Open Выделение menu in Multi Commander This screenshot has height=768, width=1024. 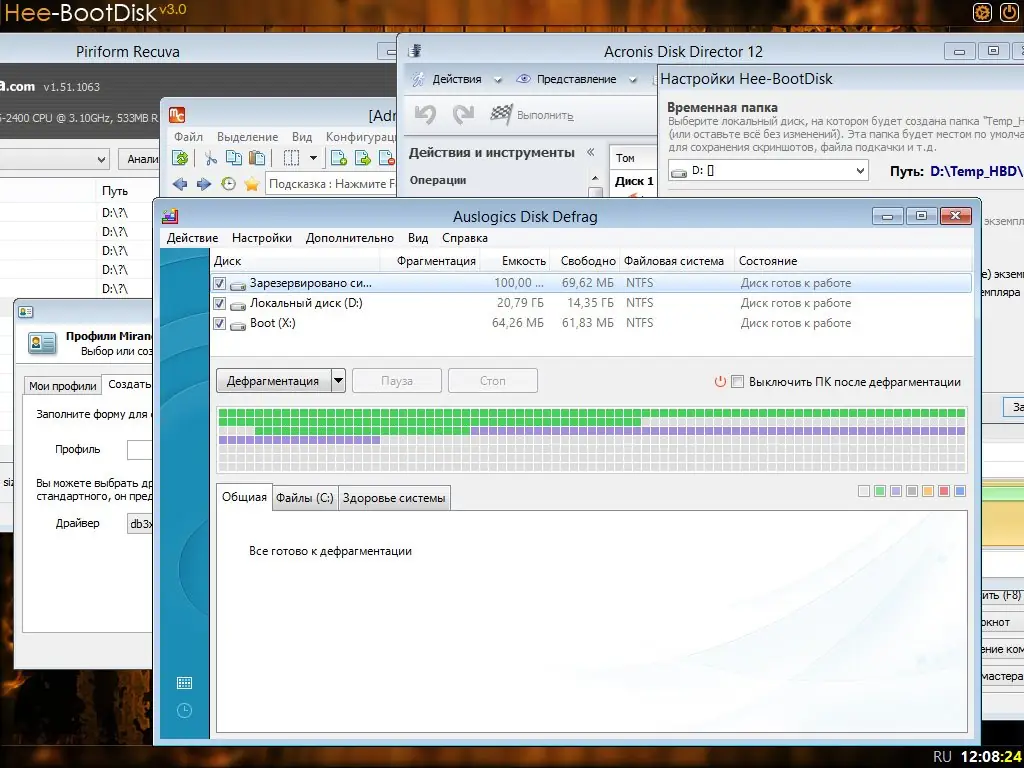click(248, 137)
